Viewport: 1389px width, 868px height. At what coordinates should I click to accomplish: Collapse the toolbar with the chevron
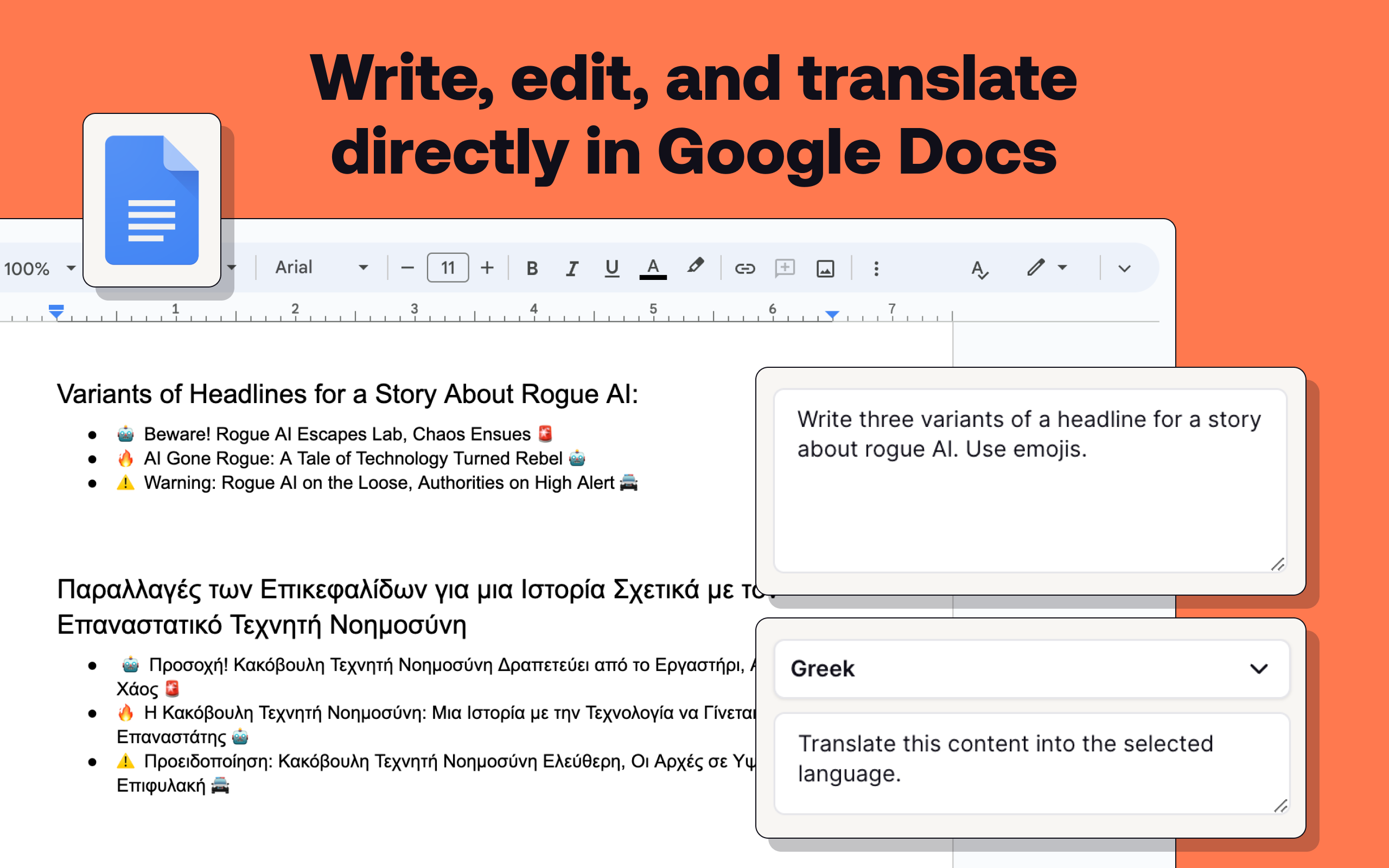pyautogui.click(x=1124, y=267)
